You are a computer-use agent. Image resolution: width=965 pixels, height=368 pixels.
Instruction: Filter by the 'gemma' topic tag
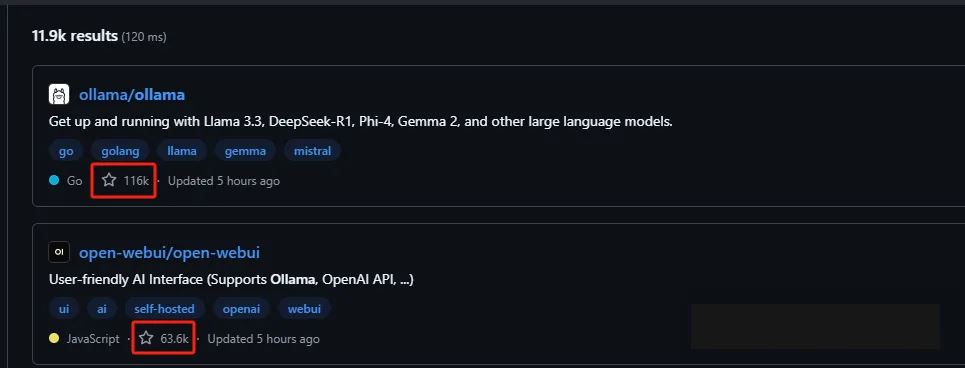[x=246, y=151]
